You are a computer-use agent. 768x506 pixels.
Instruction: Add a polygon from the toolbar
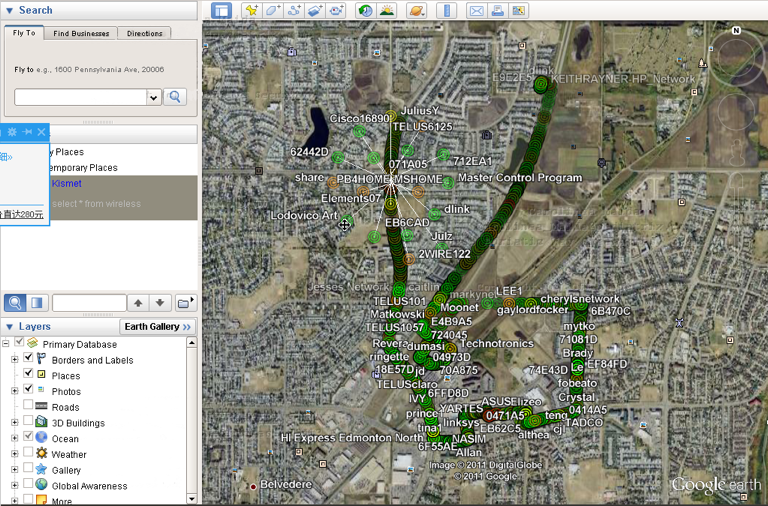273,10
